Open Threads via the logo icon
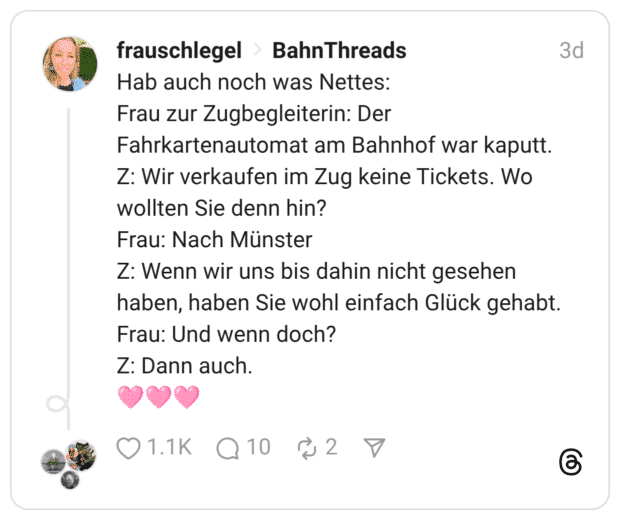 point(571,461)
